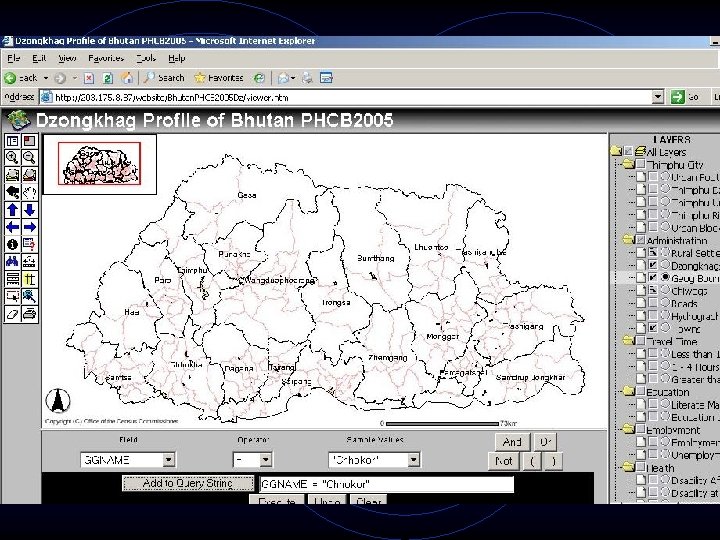Open the Buffer tool with yellow highlight
Viewport: 720px width, 540px height.
tap(30, 279)
